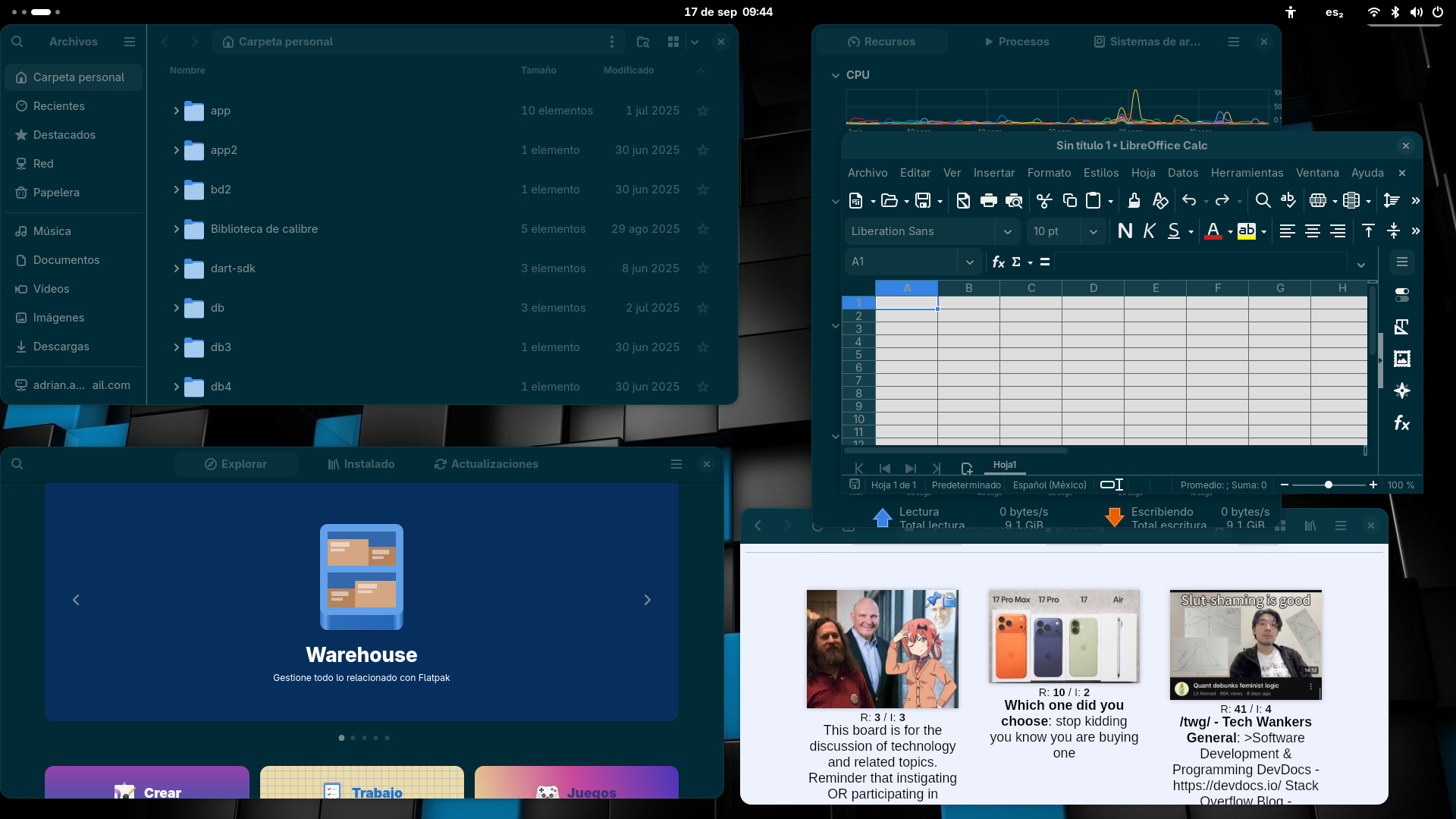Open Functions fx in Calc sidebar
Screen dimensions: 1456x819
click(1402, 423)
